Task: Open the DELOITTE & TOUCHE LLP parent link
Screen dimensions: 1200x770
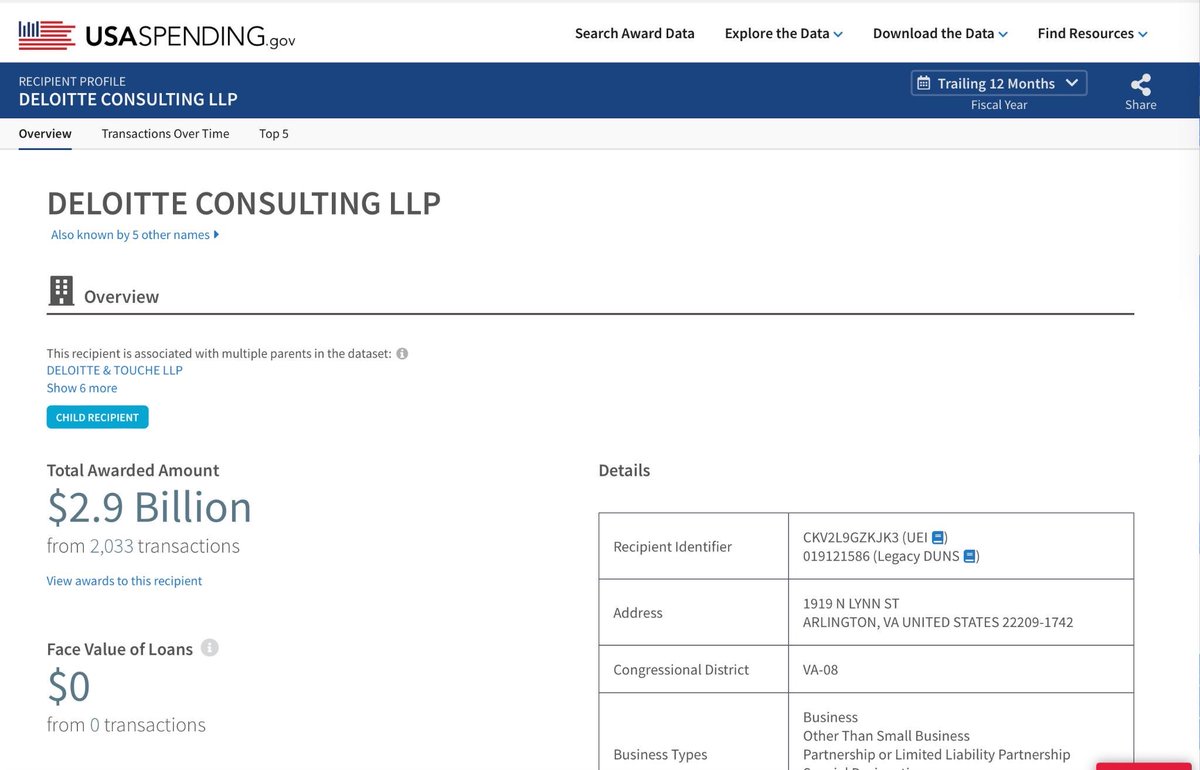Action: point(115,370)
